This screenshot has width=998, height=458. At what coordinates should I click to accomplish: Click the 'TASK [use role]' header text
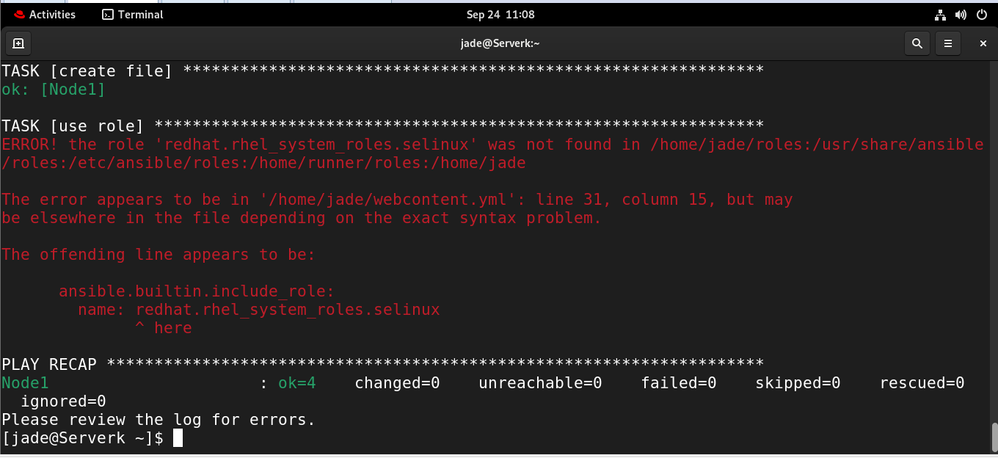pos(75,126)
